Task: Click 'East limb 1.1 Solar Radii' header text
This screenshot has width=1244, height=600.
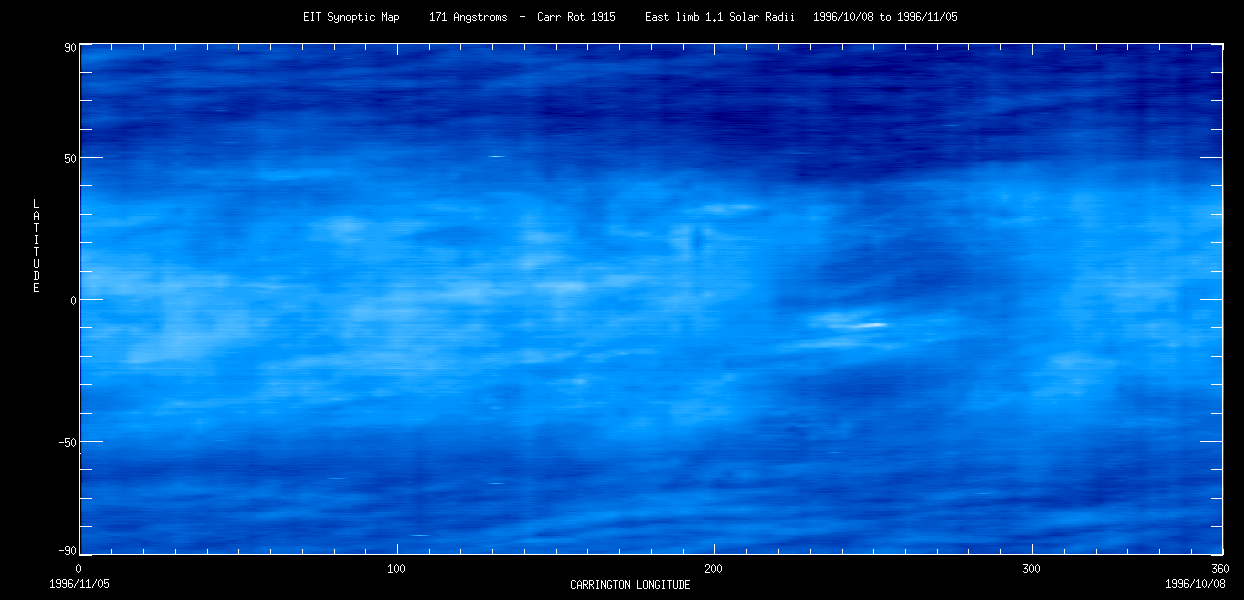Action: pos(719,17)
